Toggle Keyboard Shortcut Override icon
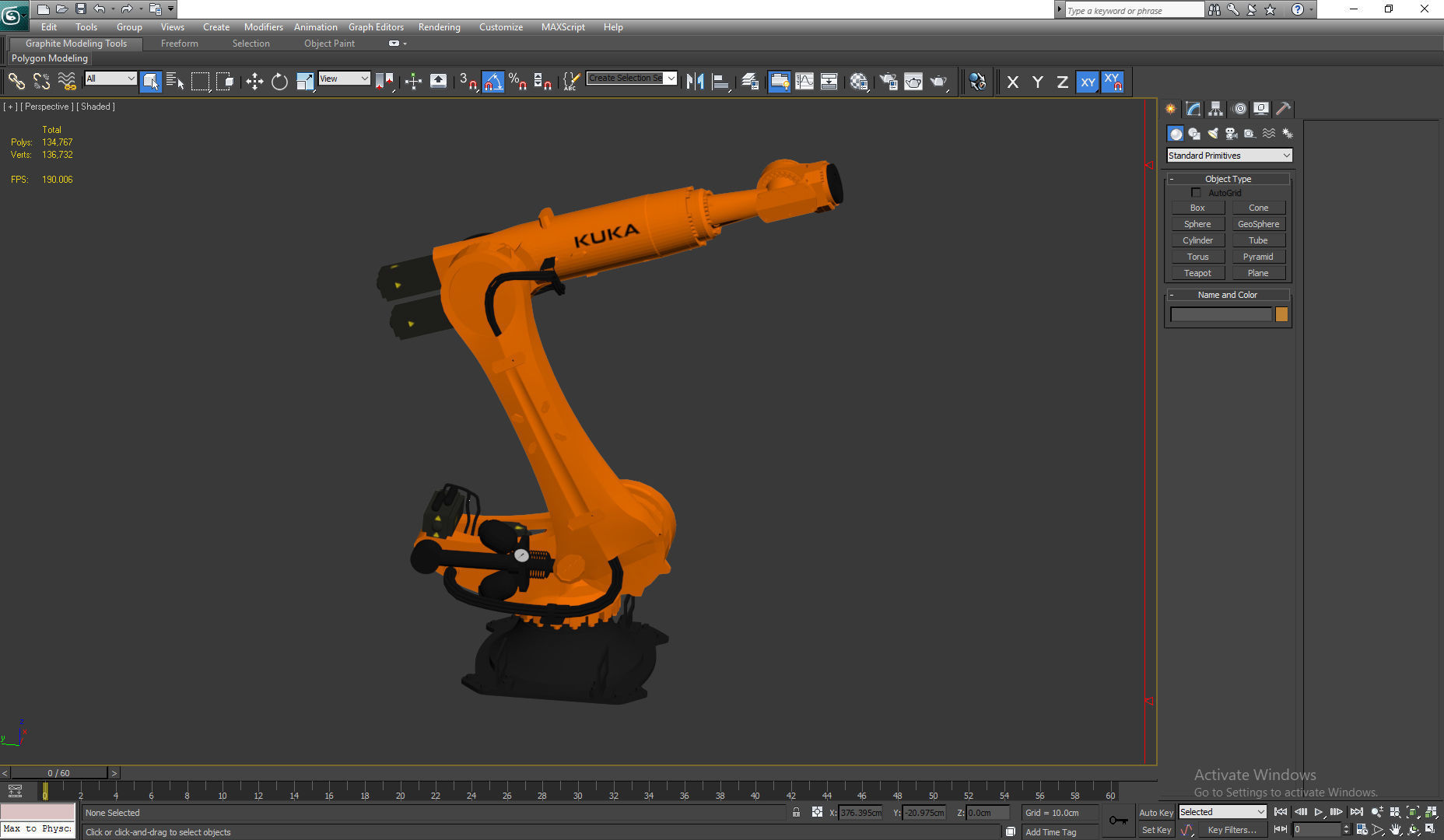 438,81
